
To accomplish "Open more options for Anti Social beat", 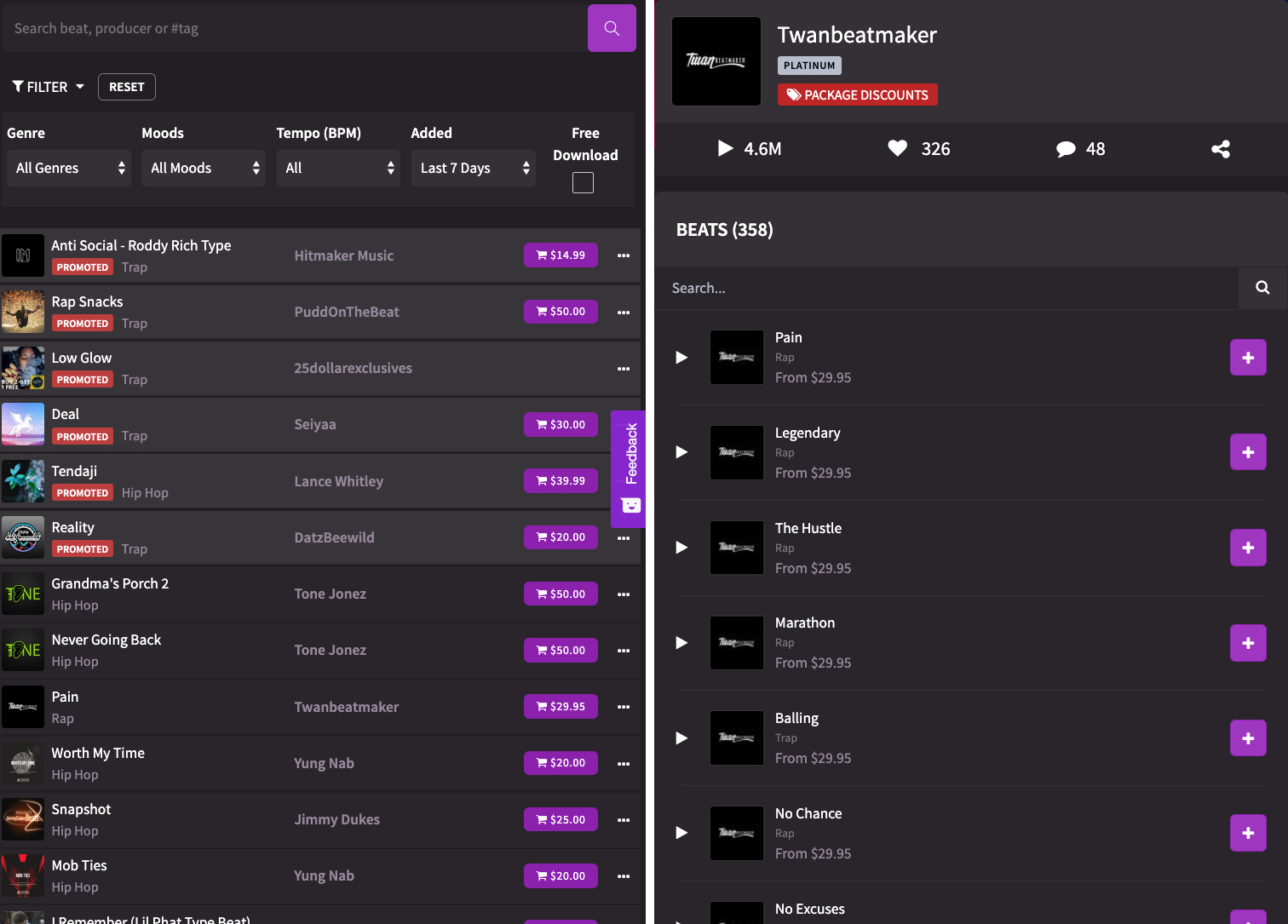I will 624,255.
